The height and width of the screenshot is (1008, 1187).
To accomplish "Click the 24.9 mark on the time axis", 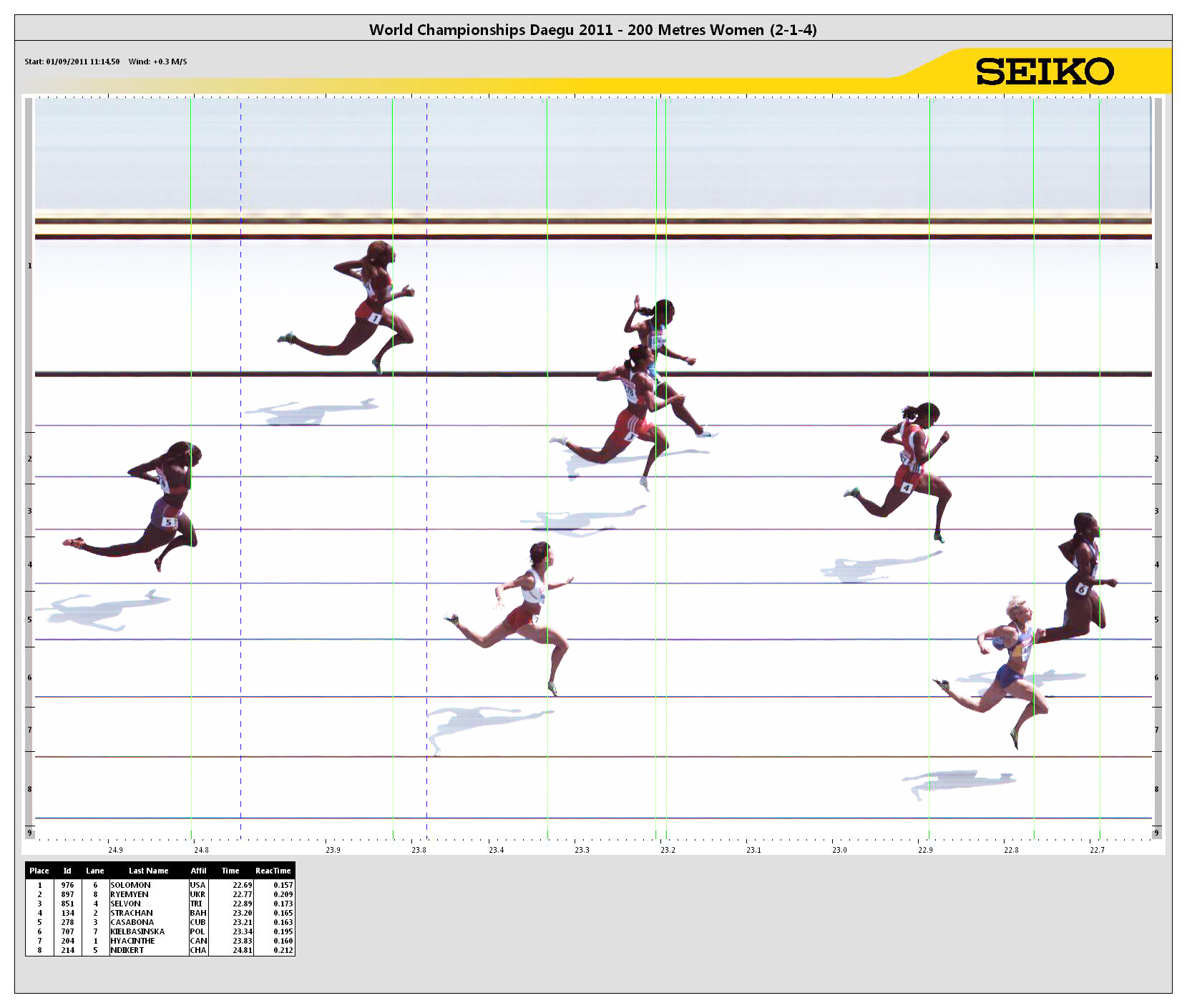I will pyautogui.click(x=115, y=850).
